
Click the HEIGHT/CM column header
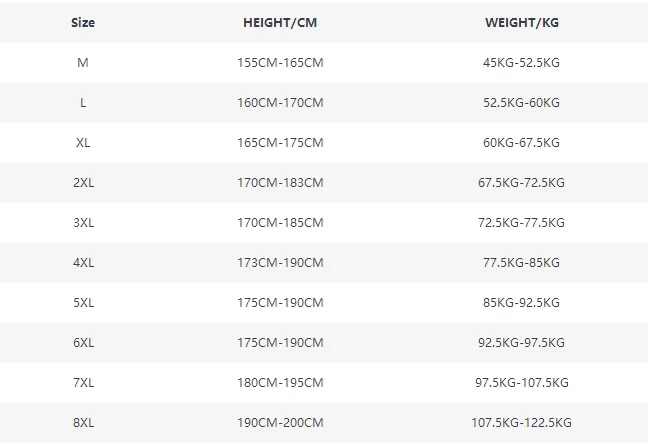click(280, 23)
